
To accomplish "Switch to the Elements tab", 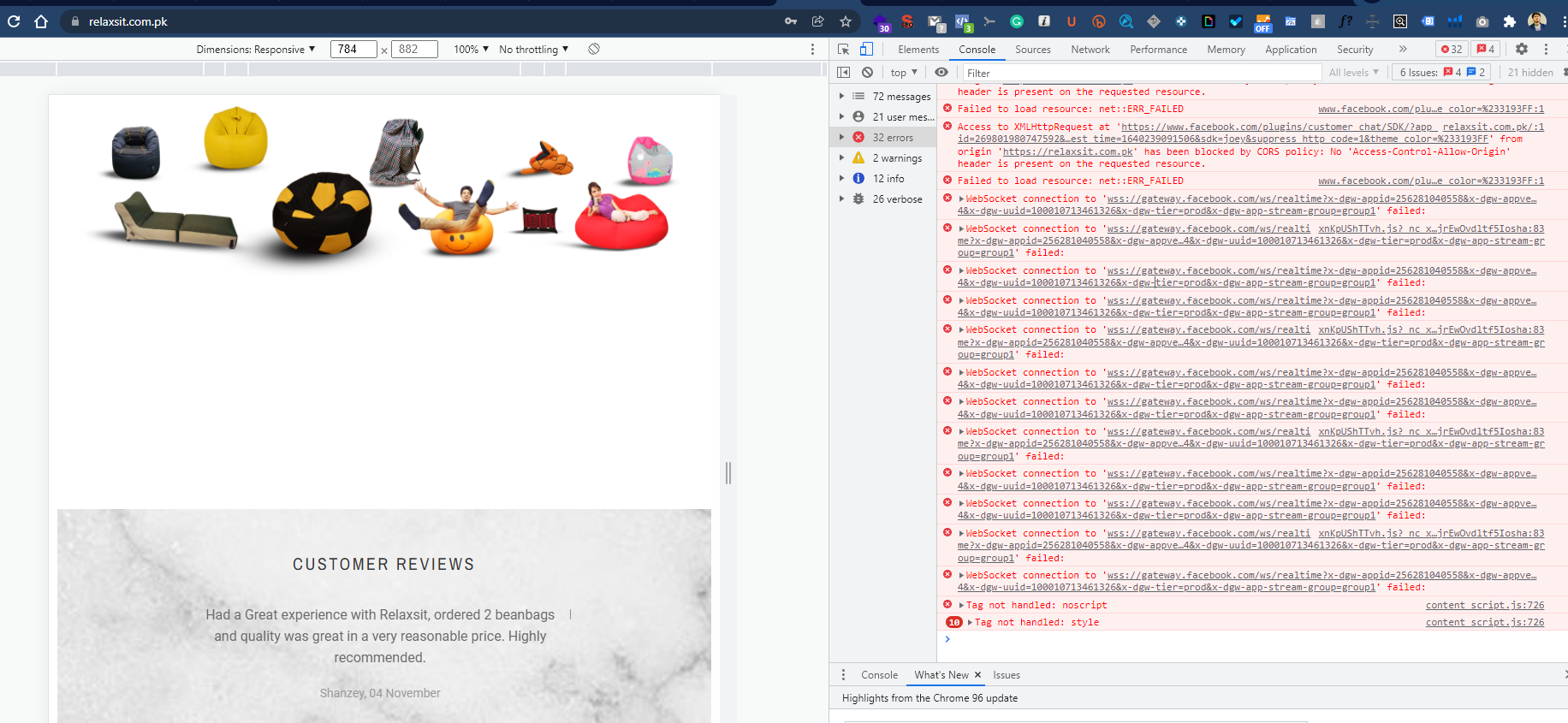I will tap(918, 50).
